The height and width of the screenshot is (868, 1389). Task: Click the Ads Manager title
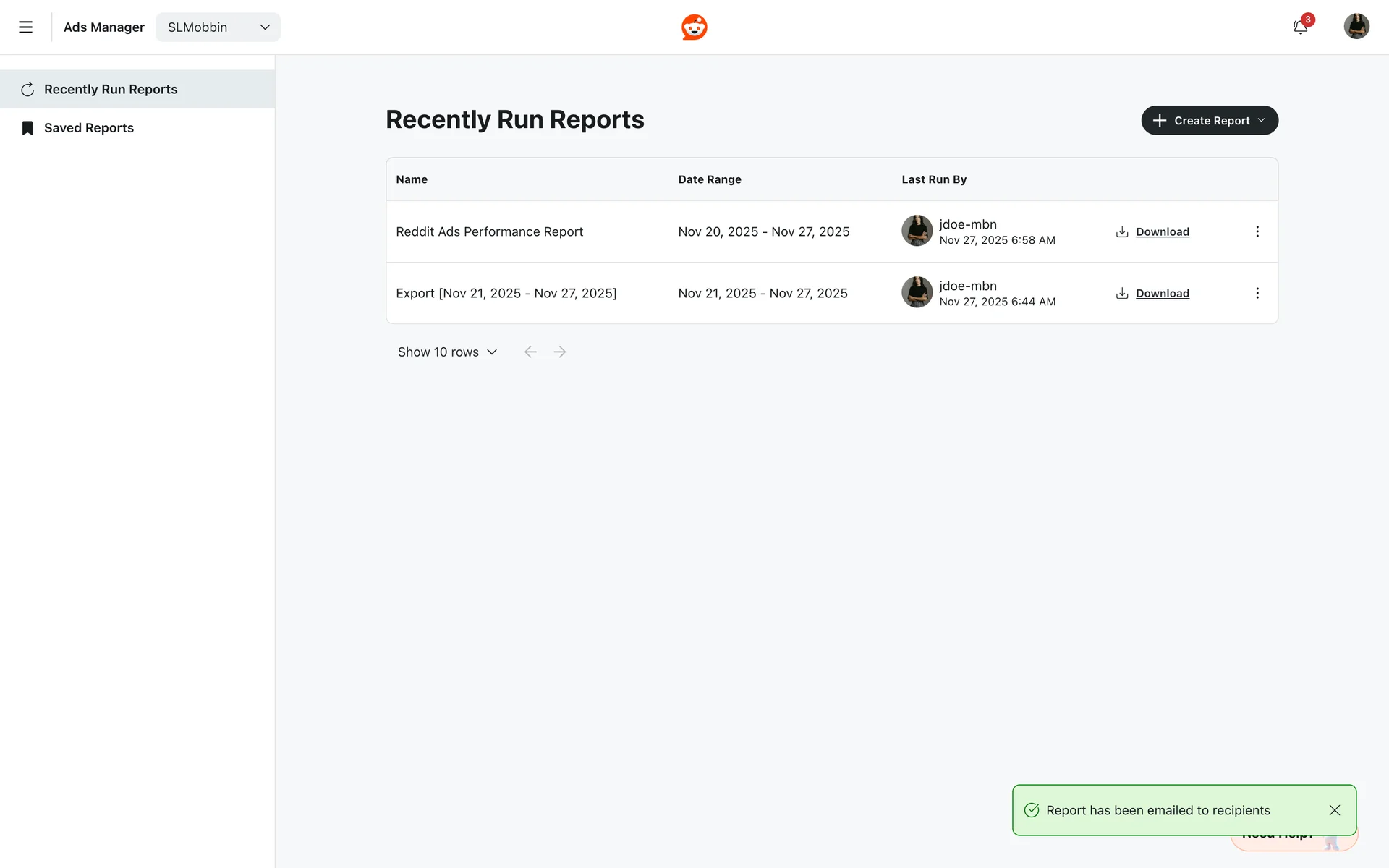(104, 27)
